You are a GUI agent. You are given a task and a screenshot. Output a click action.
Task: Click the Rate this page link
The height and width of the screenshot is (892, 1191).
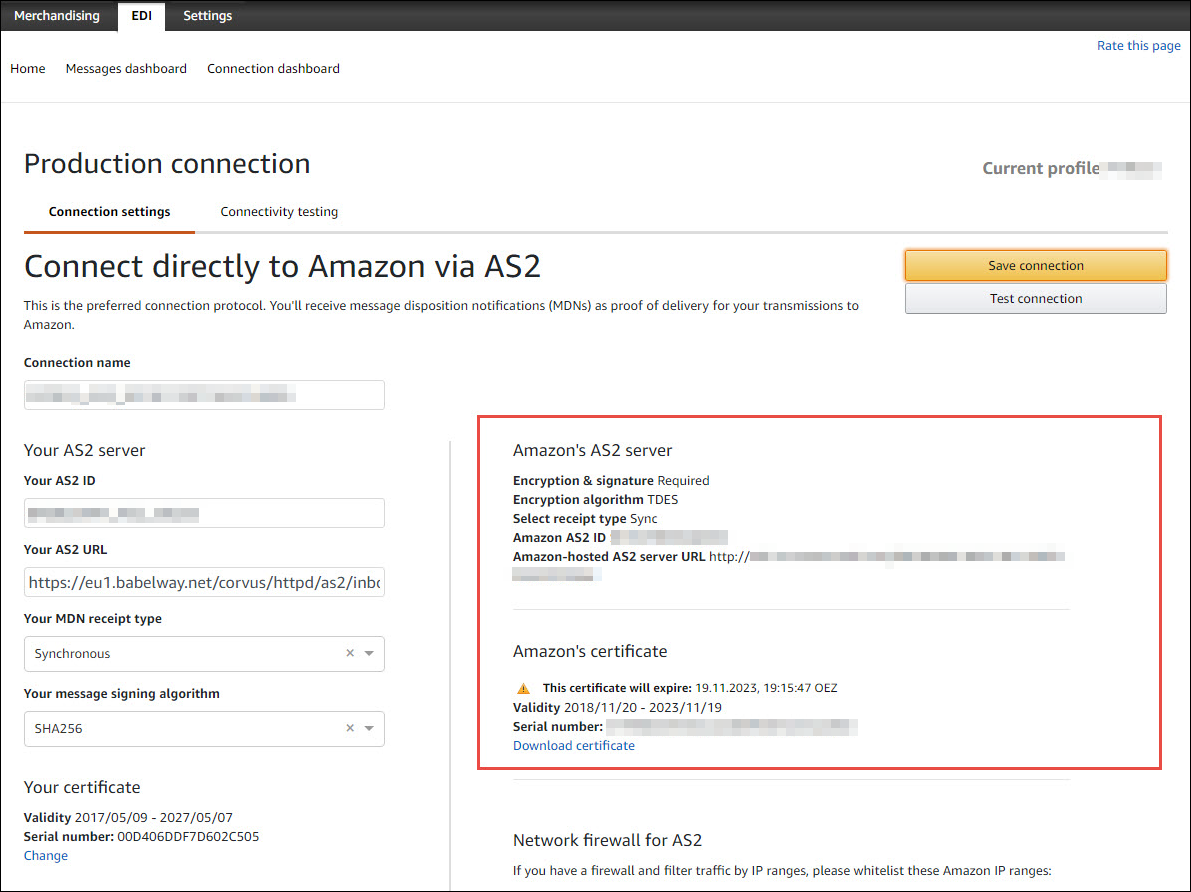coord(1138,46)
